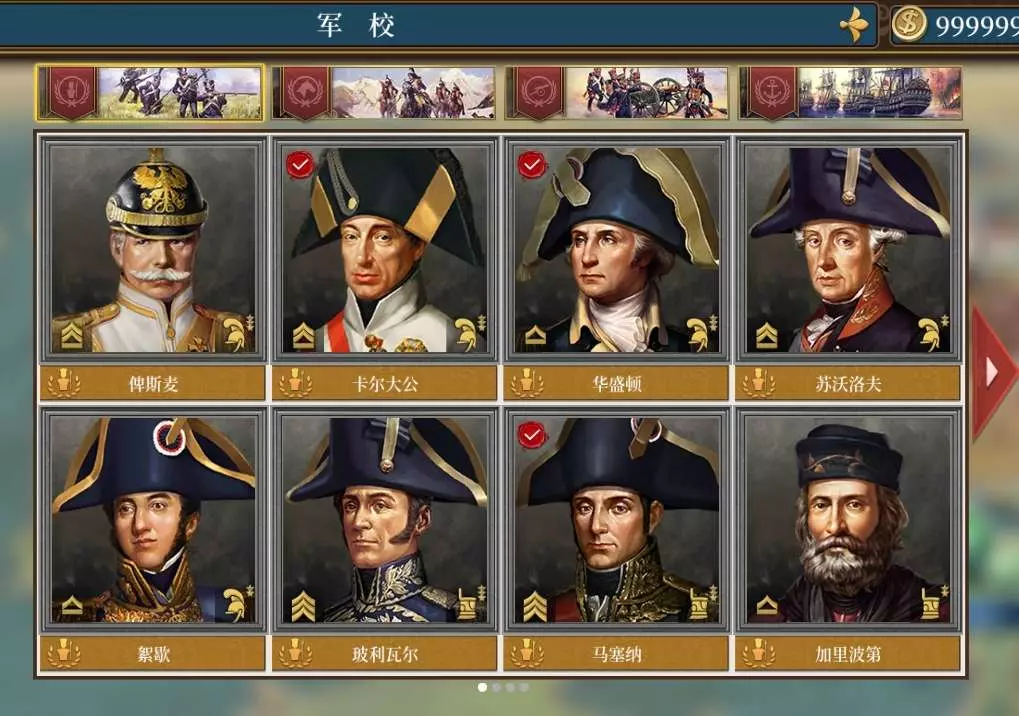Click the gold coin currency icon
1019x716 pixels.
pos(909,24)
